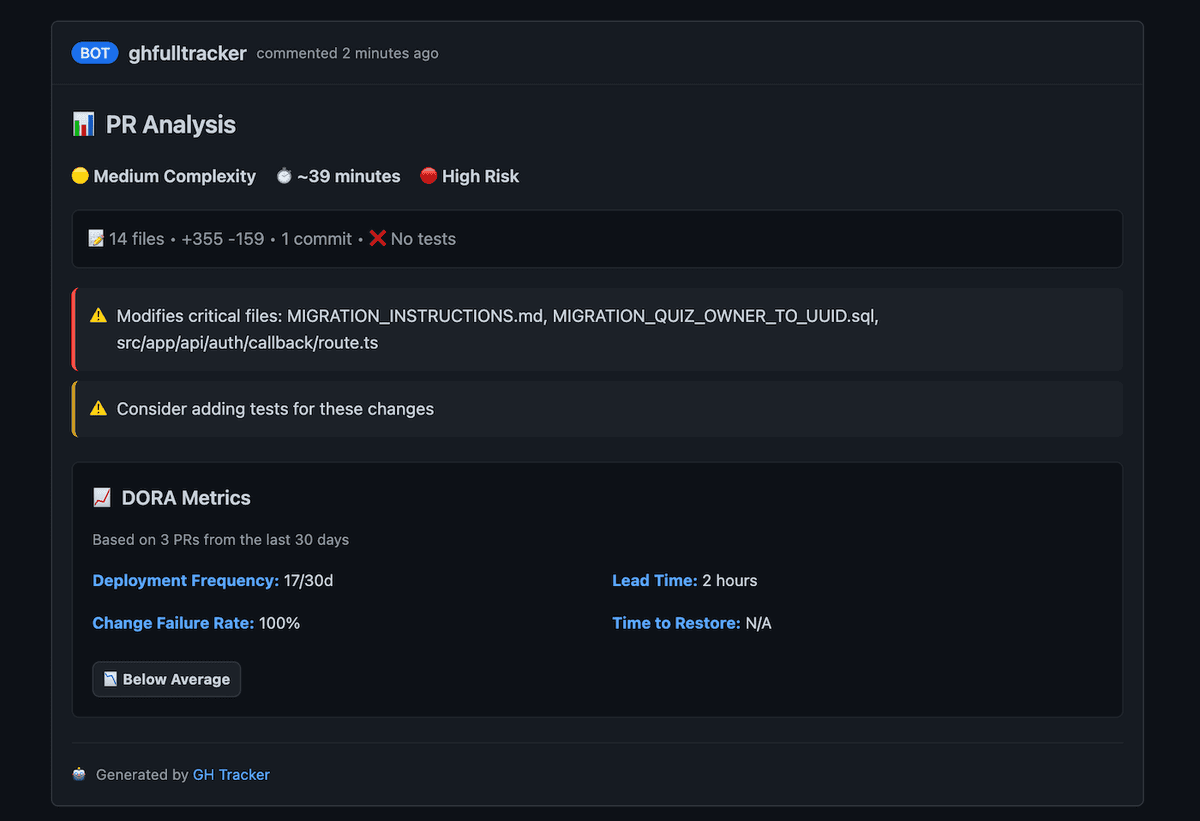Select the BOT badge label
Image resolution: width=1200 pixels, height=821 pixels.
(94, 53)
